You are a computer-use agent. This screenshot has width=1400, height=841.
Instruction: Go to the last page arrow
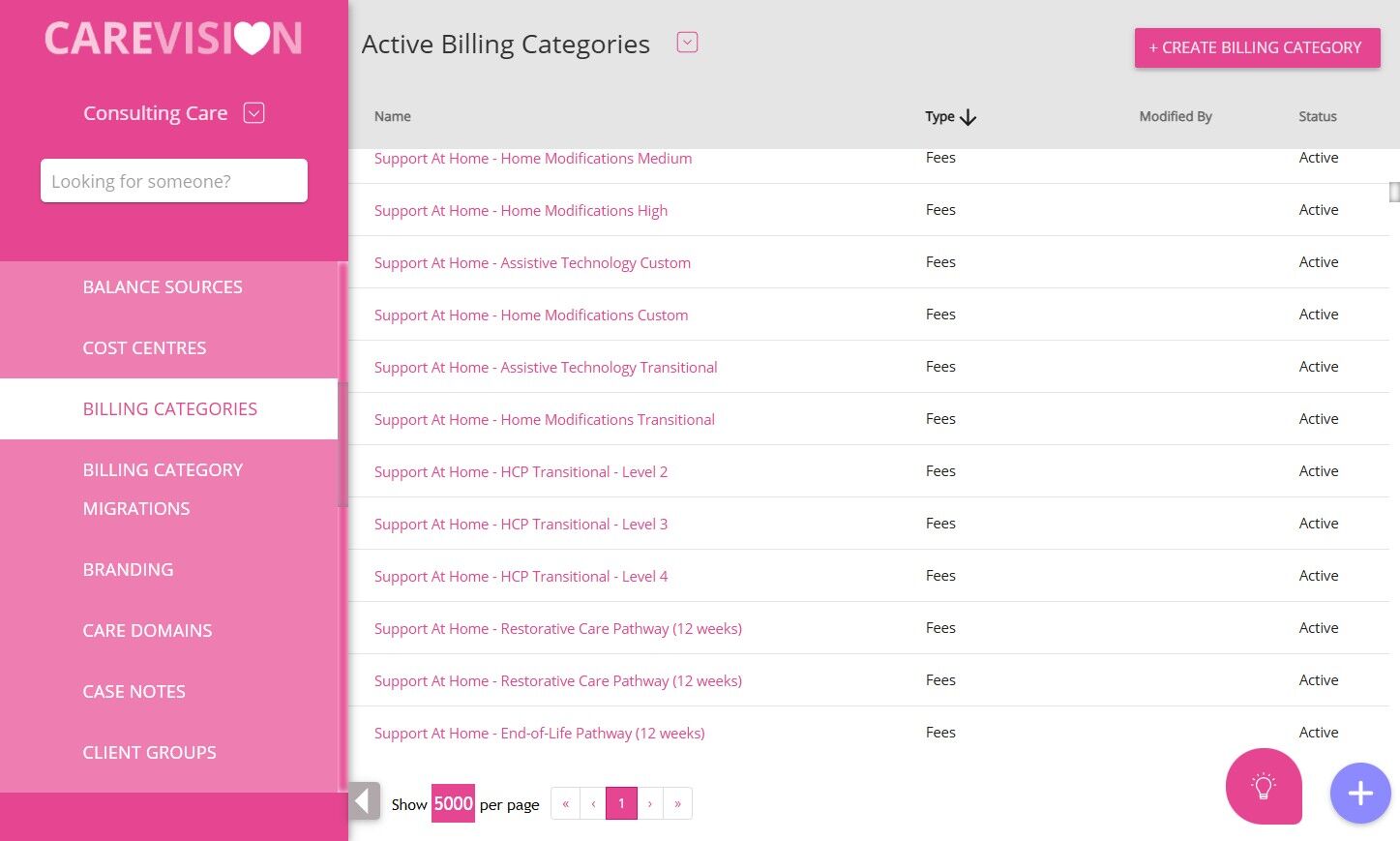pyautogui.click(x=677, y=803)
